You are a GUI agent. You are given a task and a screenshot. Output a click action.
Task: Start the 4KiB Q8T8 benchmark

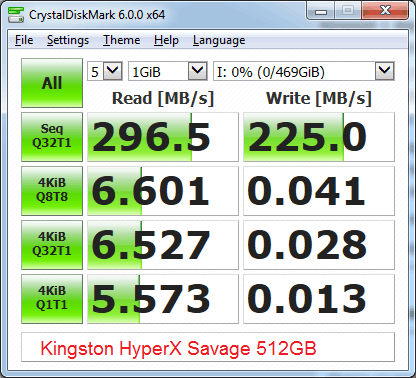[x=52, y=191]
